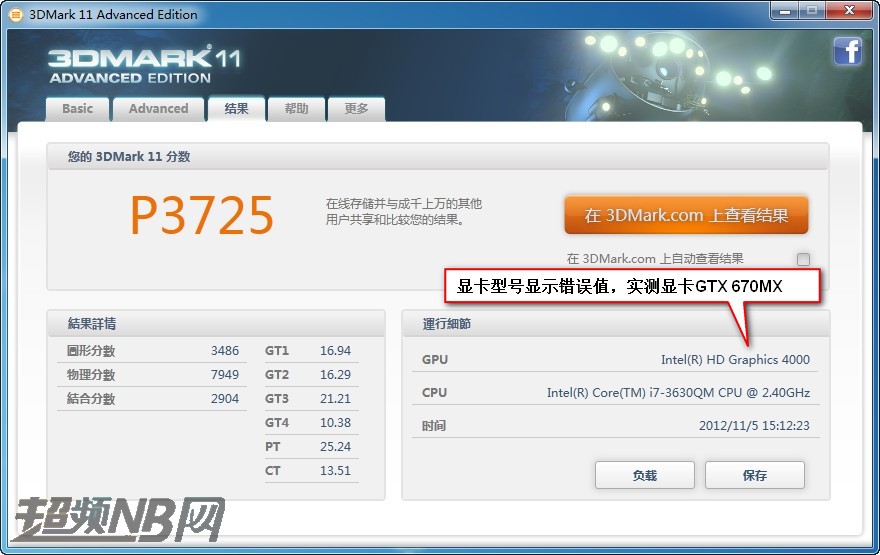
Task: Open the 更多 tab
Action: click(356, 109)
